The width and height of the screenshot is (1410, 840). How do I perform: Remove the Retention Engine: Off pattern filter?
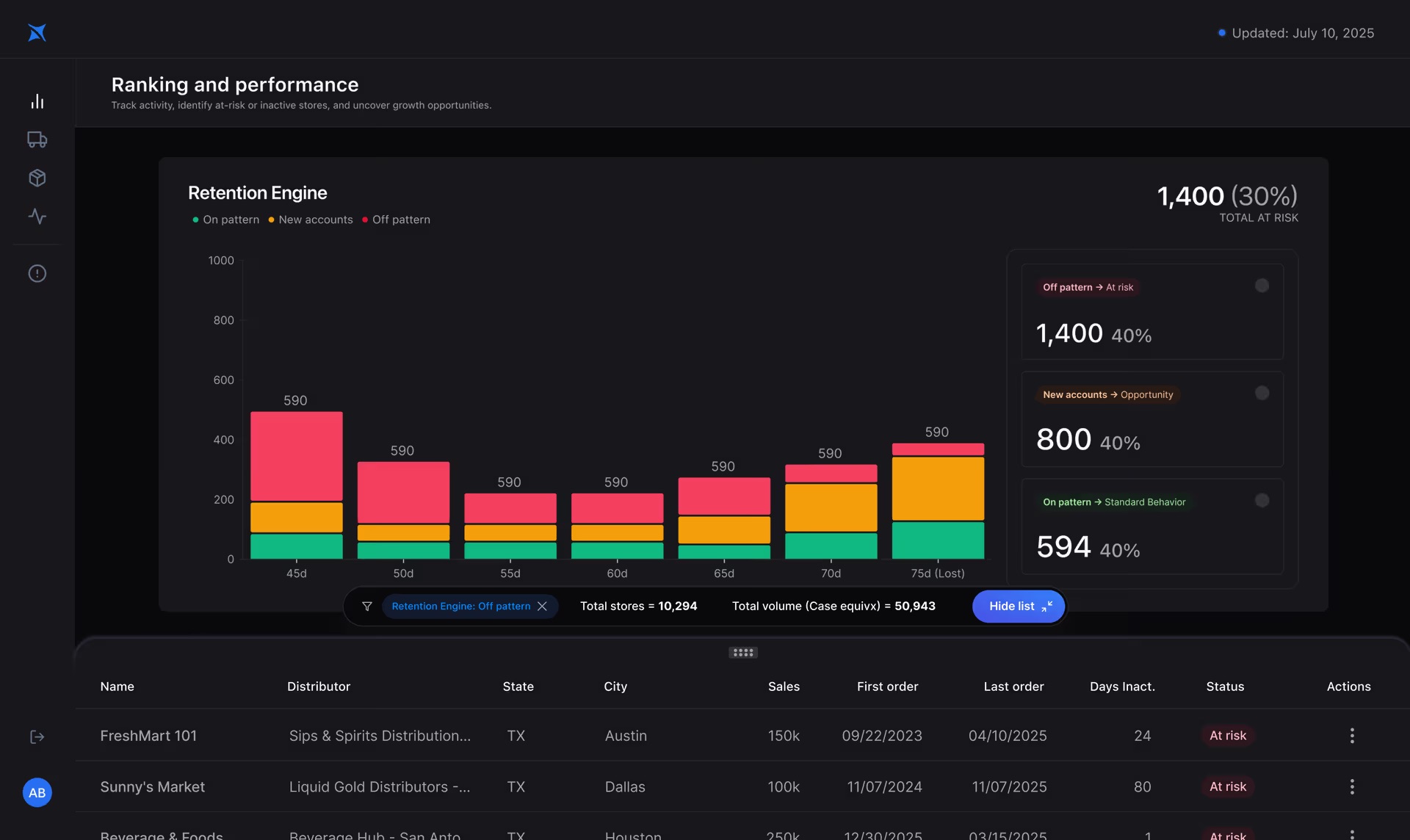[542, 606]
